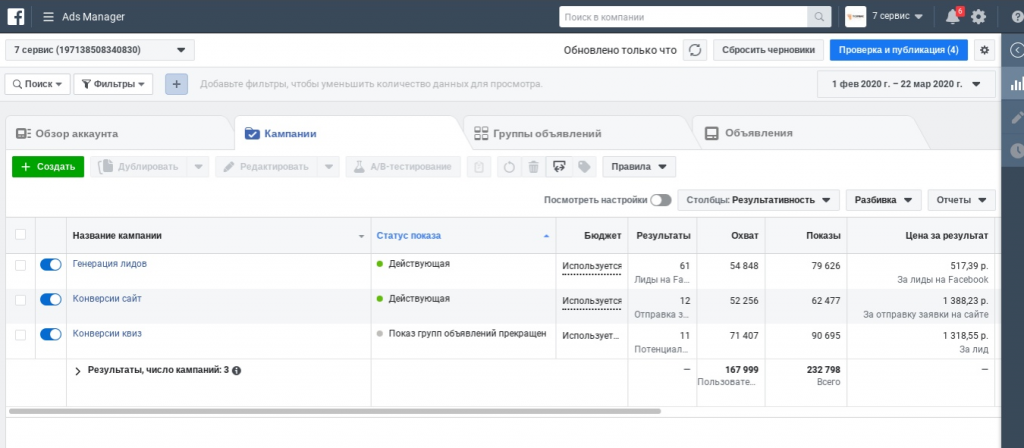Toggle off the Генерация лидов campaign
1024x448 pixels.
pos(51,265)
